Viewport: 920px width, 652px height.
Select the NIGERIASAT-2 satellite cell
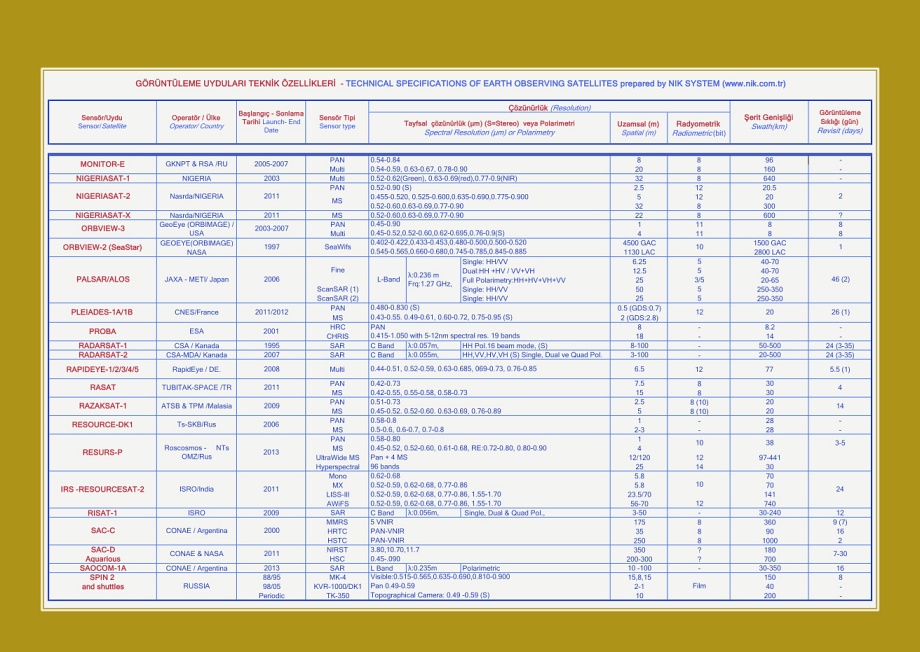click(x=102, y=196)
